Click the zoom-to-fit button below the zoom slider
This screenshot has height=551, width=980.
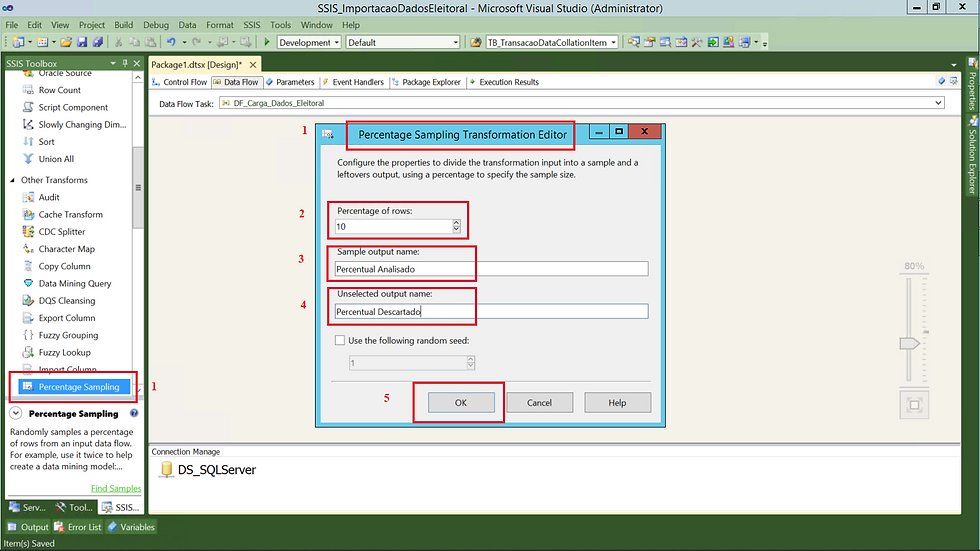click(x=914, y=405)
